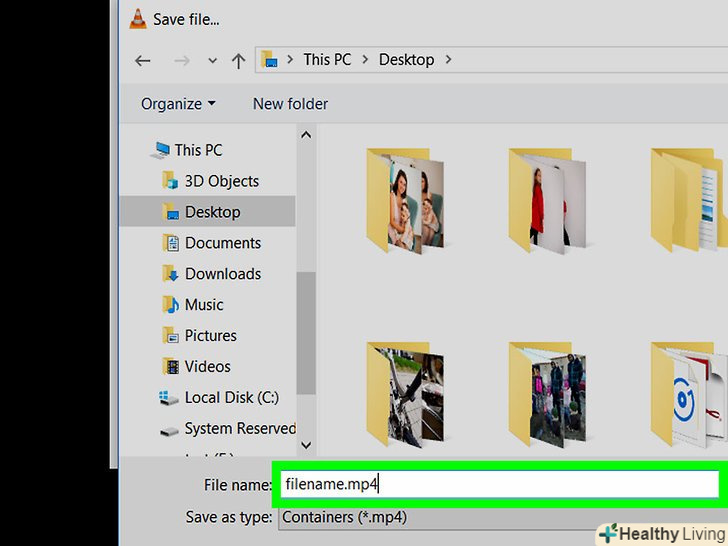Expand the chevron after Desktop breadcrumb
This screenshot has height=546, width=728.
[448, 59]
